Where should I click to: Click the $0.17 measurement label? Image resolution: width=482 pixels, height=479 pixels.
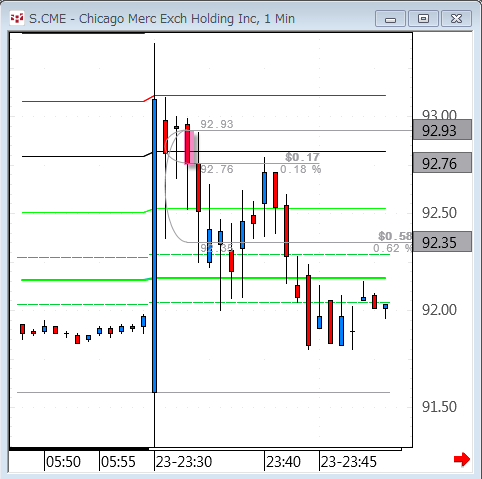coord(302,157)
